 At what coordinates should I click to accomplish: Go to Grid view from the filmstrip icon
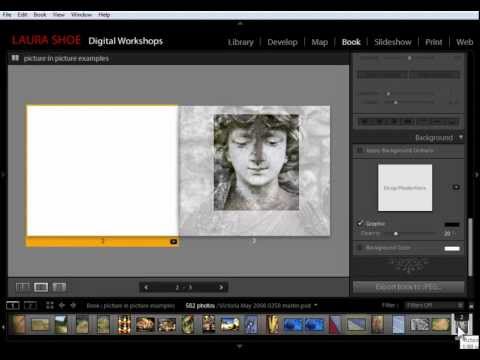50,305
